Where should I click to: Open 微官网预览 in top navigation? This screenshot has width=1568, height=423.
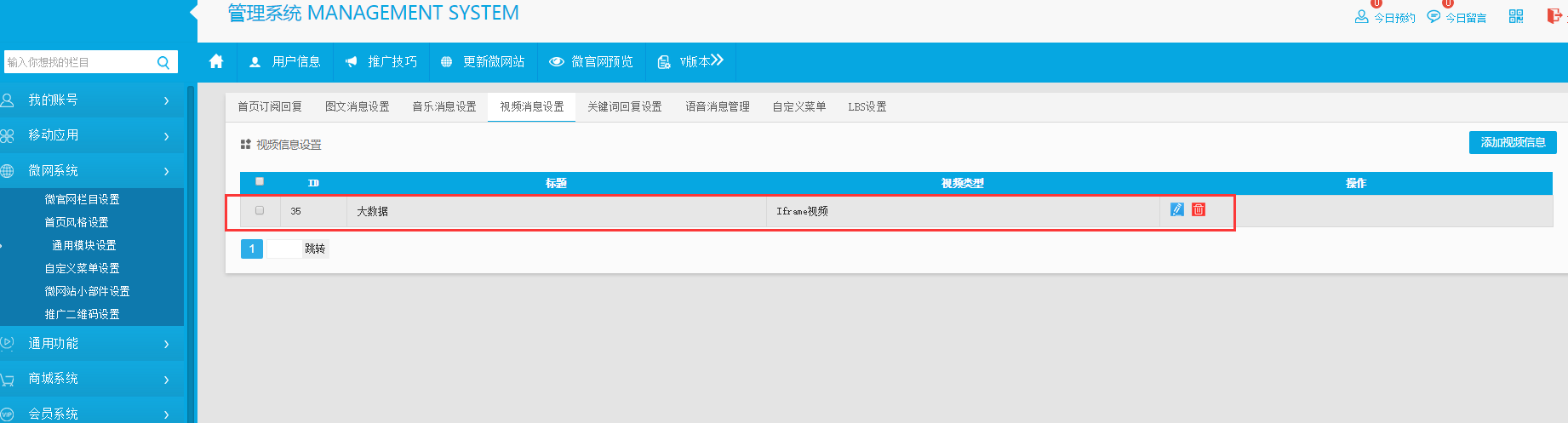[x=592, y=61]
